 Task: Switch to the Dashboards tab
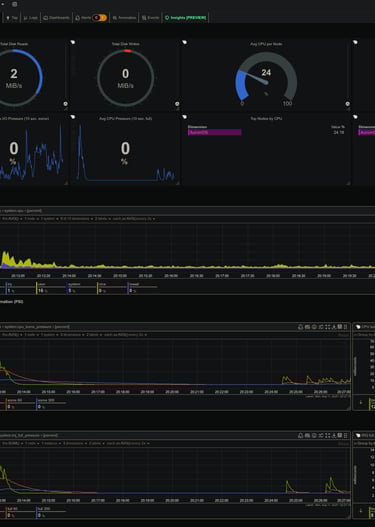pos(56,18)
